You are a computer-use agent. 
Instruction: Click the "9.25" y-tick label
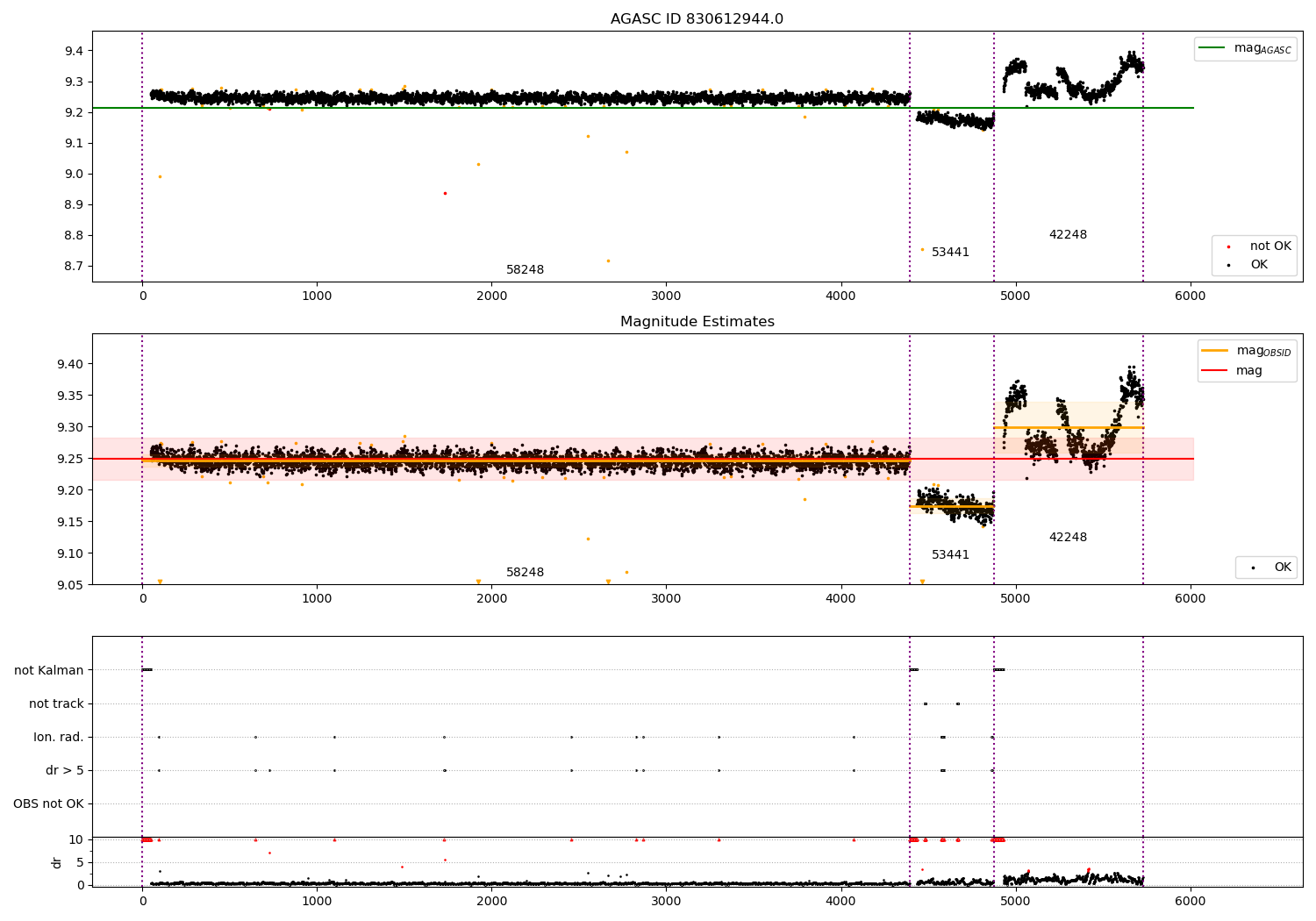[70, 460]
